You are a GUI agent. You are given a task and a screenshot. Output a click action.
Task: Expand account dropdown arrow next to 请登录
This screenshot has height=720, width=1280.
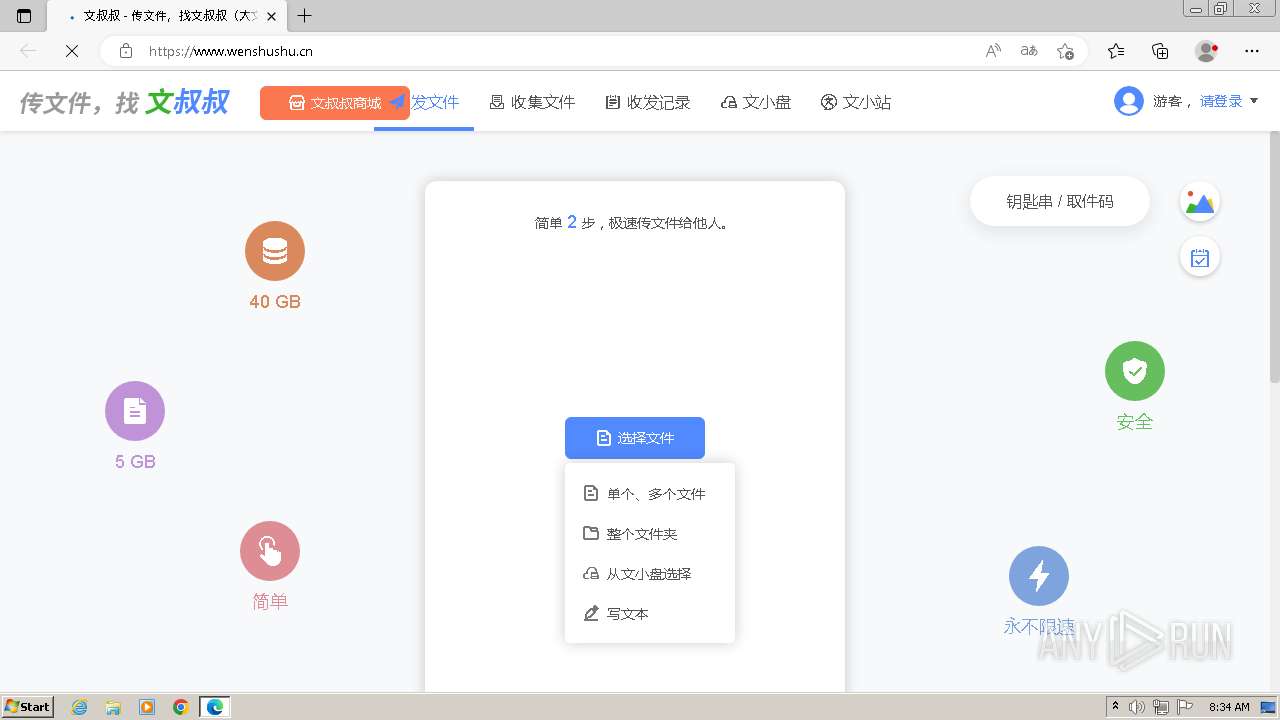pos(1254,101)
